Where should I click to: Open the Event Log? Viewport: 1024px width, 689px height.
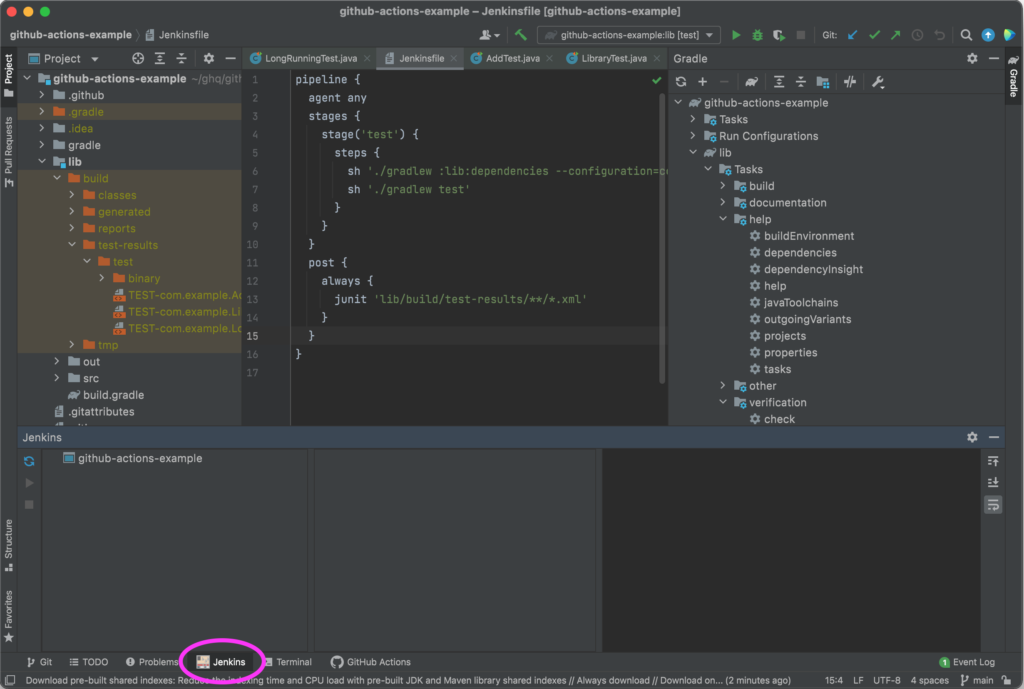point(967,662)
